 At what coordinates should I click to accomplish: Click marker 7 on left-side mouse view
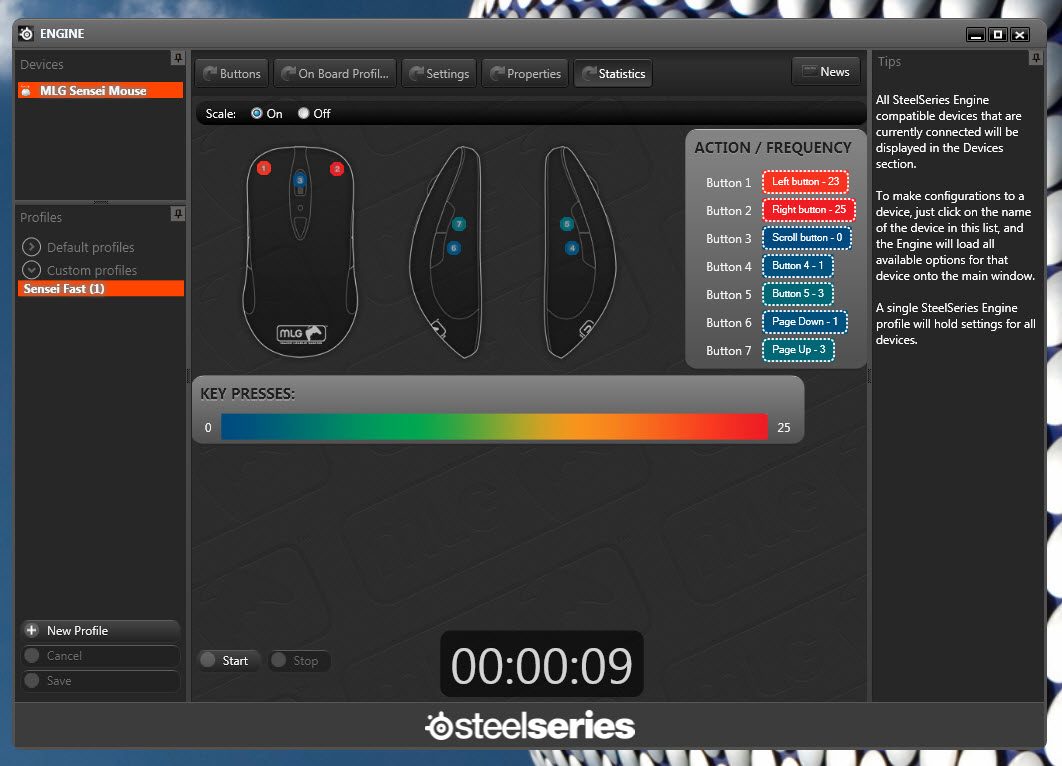(459, 224)
